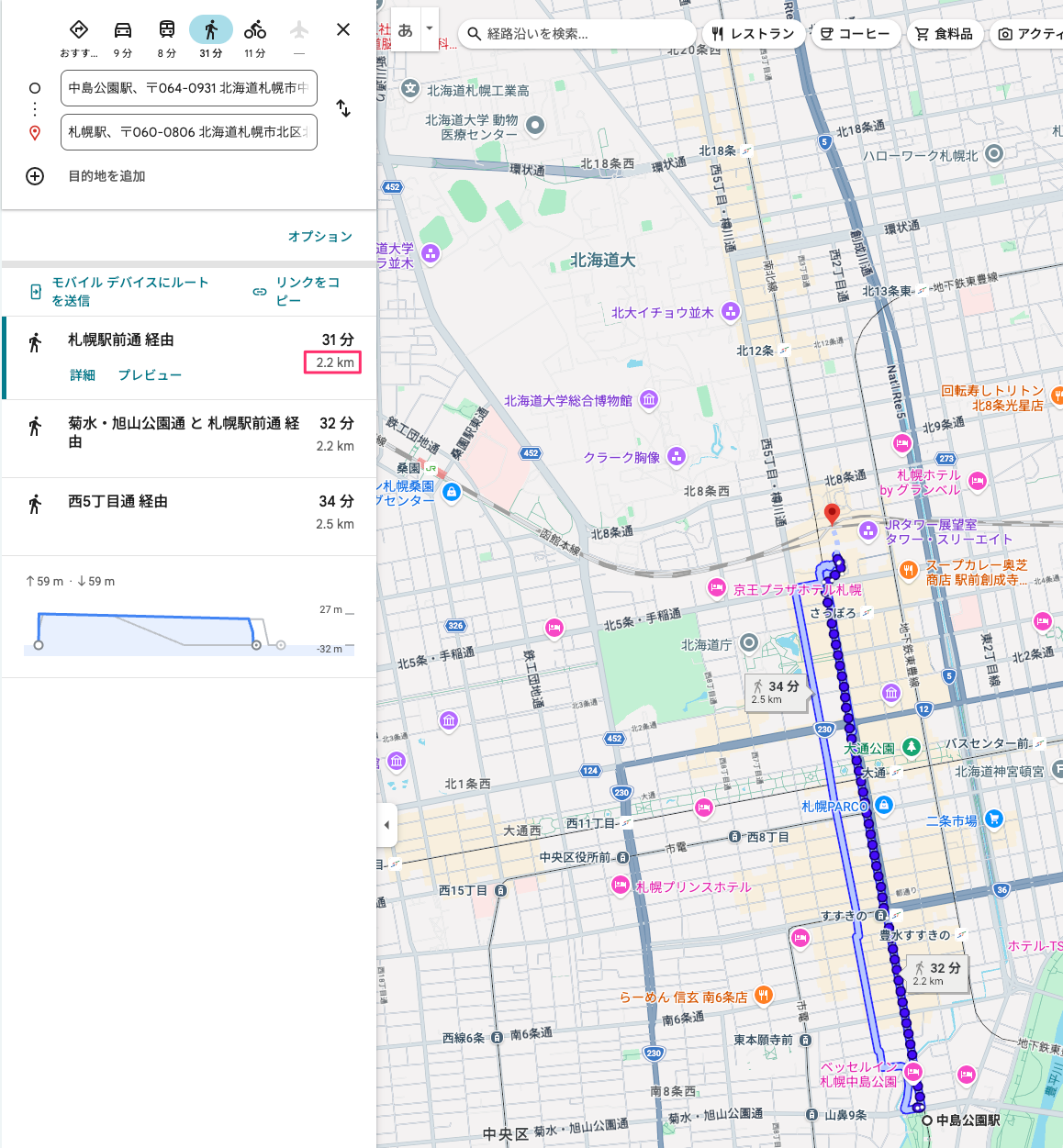Open route オプション settings
Image resolution: width=1063 pixels, height=1148 pixels.
coord(319,236)
